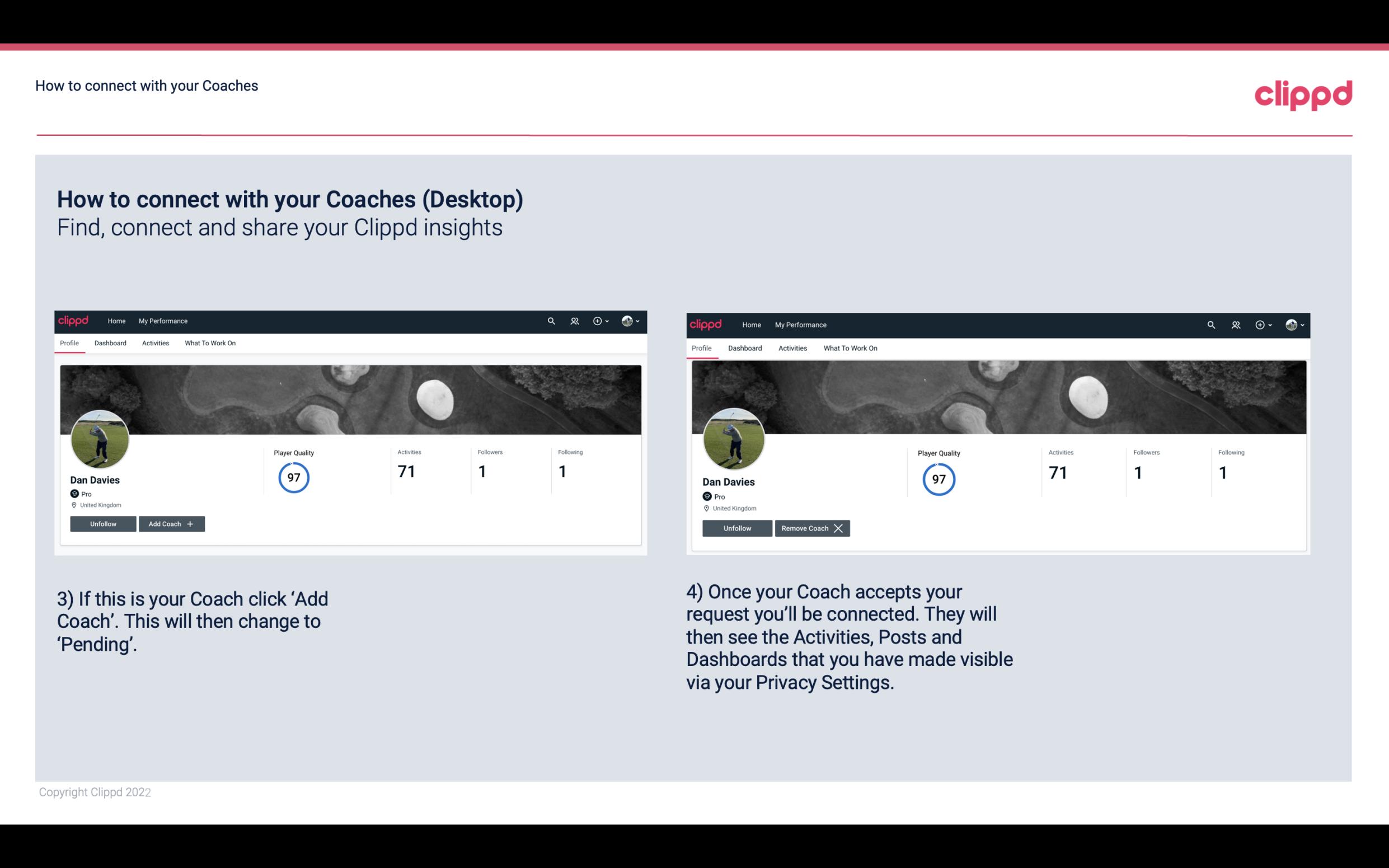Select the 'Dashboard' tab in right screenshot

(x=744, y=347)
